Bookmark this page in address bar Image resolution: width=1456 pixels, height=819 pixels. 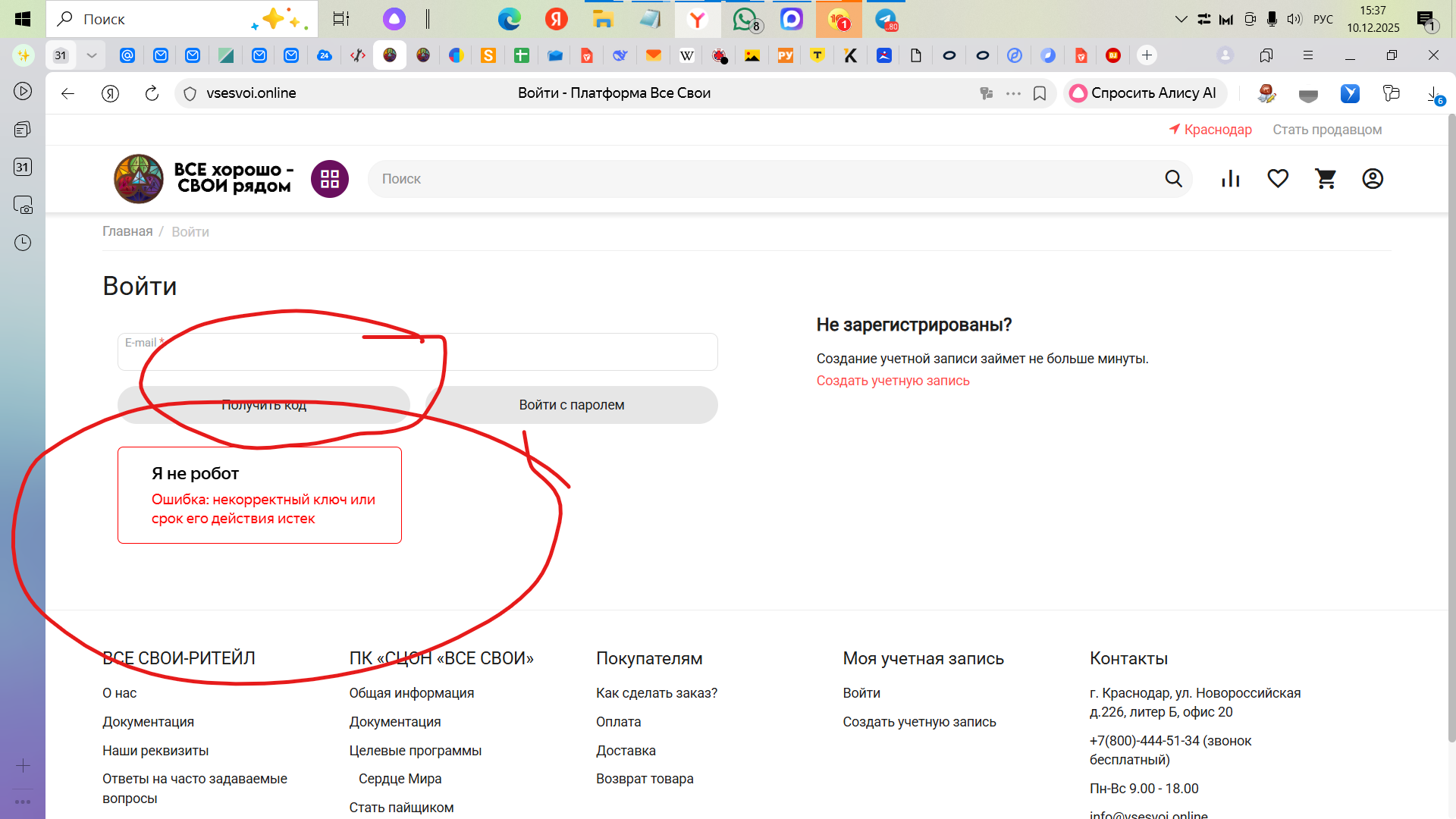1040,93
